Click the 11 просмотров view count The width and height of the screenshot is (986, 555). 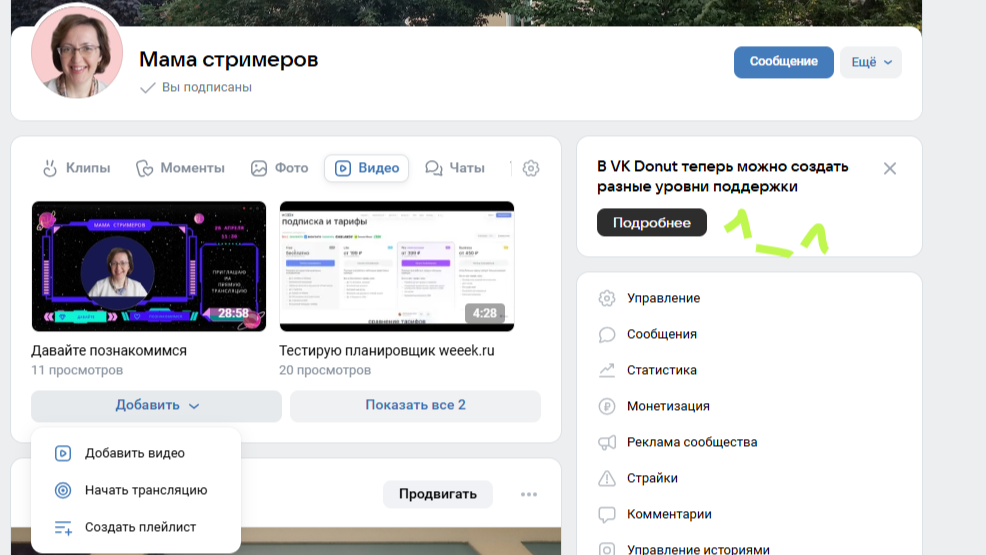point(77,370)
